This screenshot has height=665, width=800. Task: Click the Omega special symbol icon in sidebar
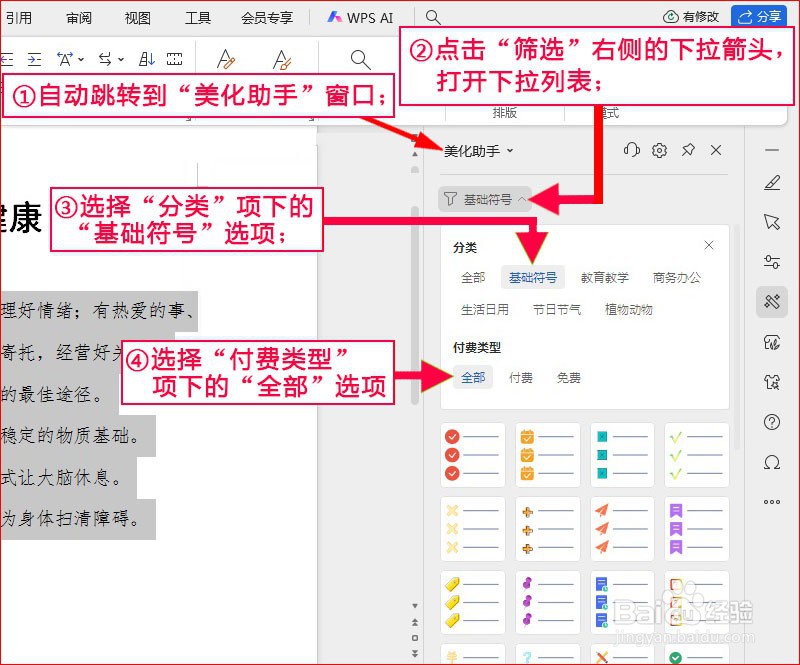[x=770, y=462]
